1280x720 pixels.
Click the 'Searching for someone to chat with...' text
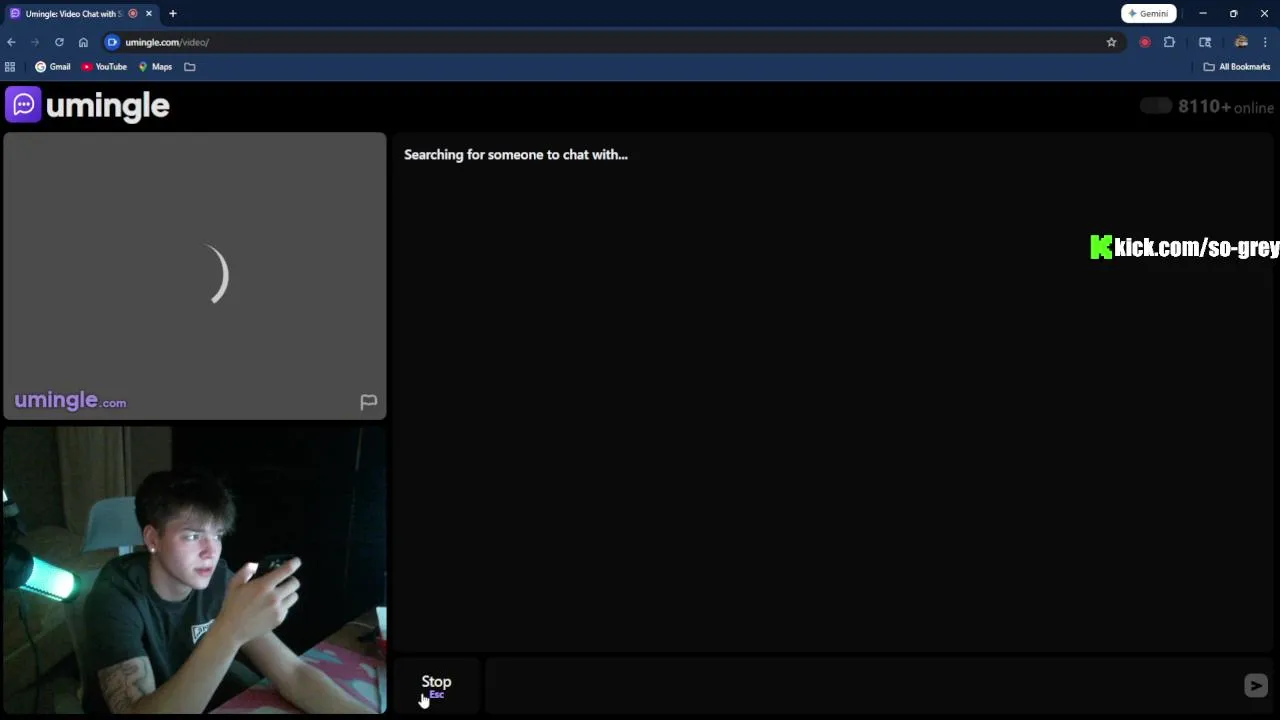pos(516,155)
